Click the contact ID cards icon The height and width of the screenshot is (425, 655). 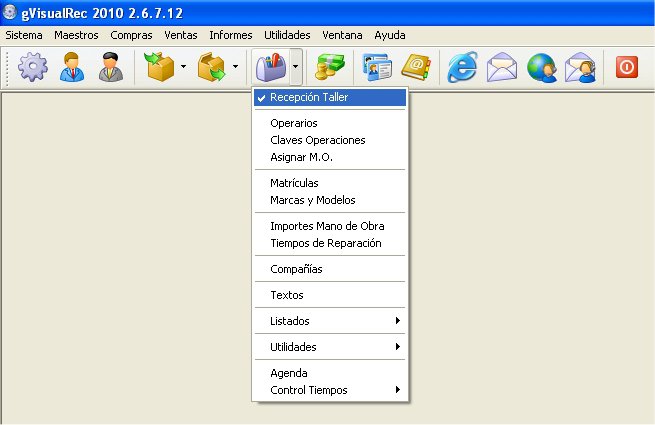point(377,67)
